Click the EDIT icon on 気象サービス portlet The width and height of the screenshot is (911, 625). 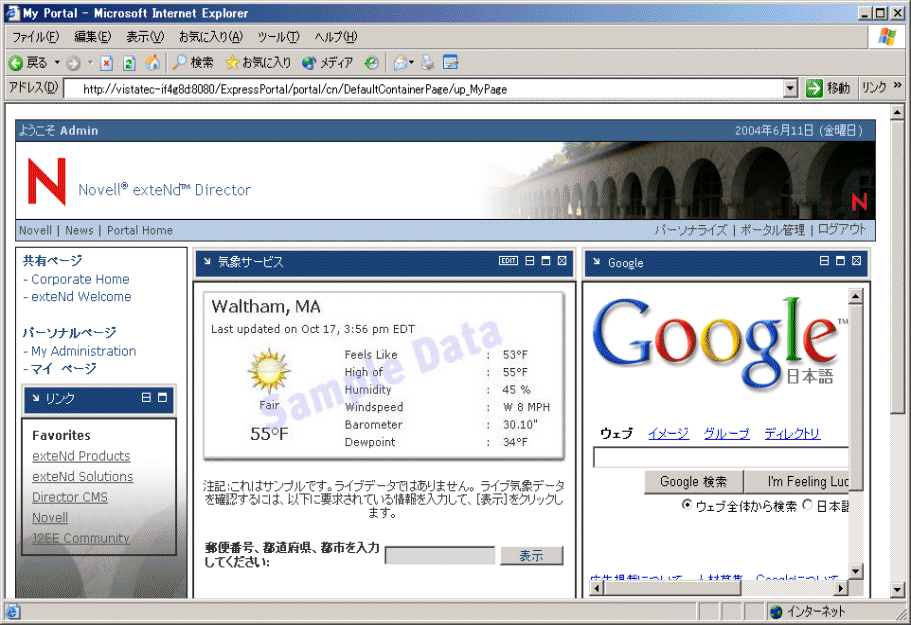click(x=508, y=261)
